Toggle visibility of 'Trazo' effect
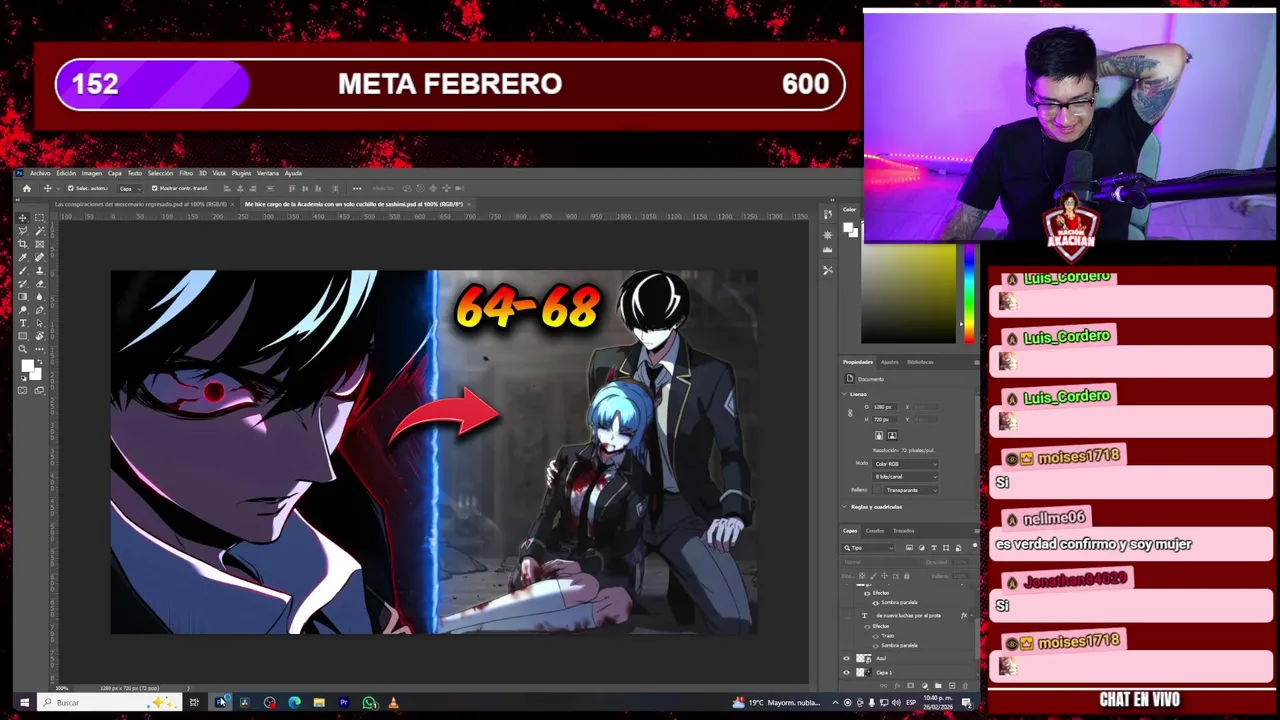The width and height of the screenshot is (1280, 720). tap(876, 636)
